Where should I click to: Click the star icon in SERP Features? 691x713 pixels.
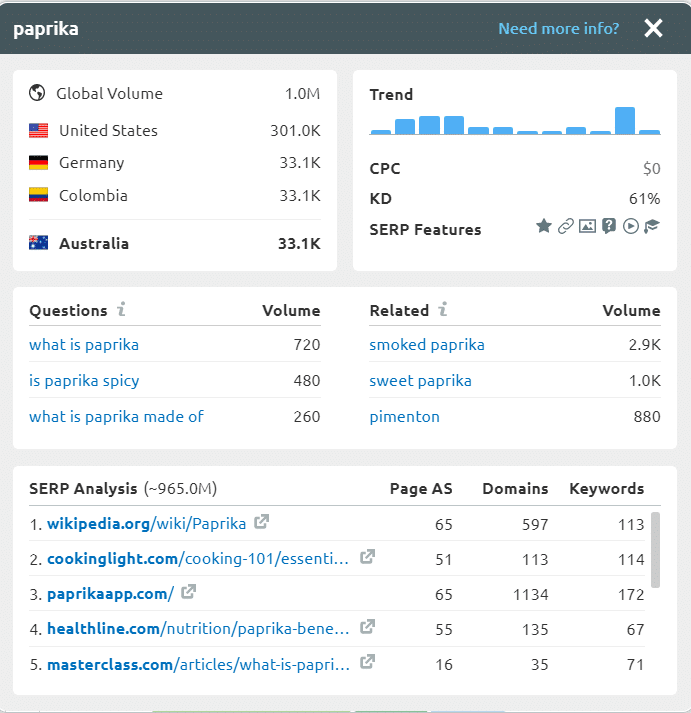[544, 227]
